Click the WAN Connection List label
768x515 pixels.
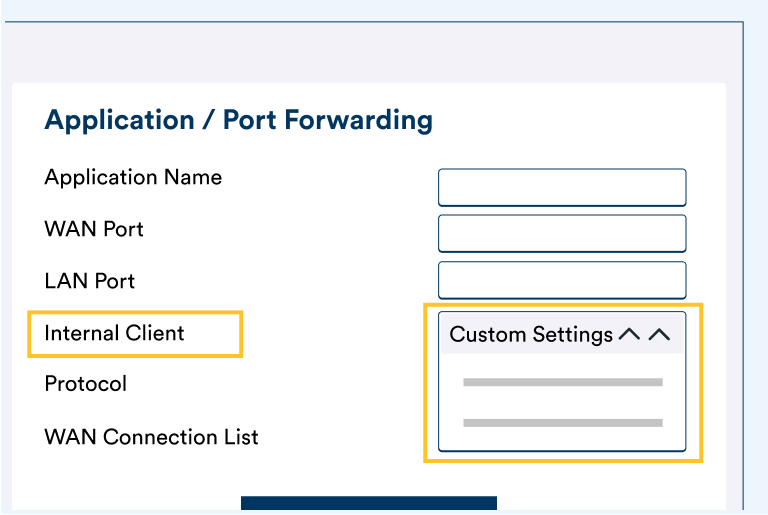151,437
